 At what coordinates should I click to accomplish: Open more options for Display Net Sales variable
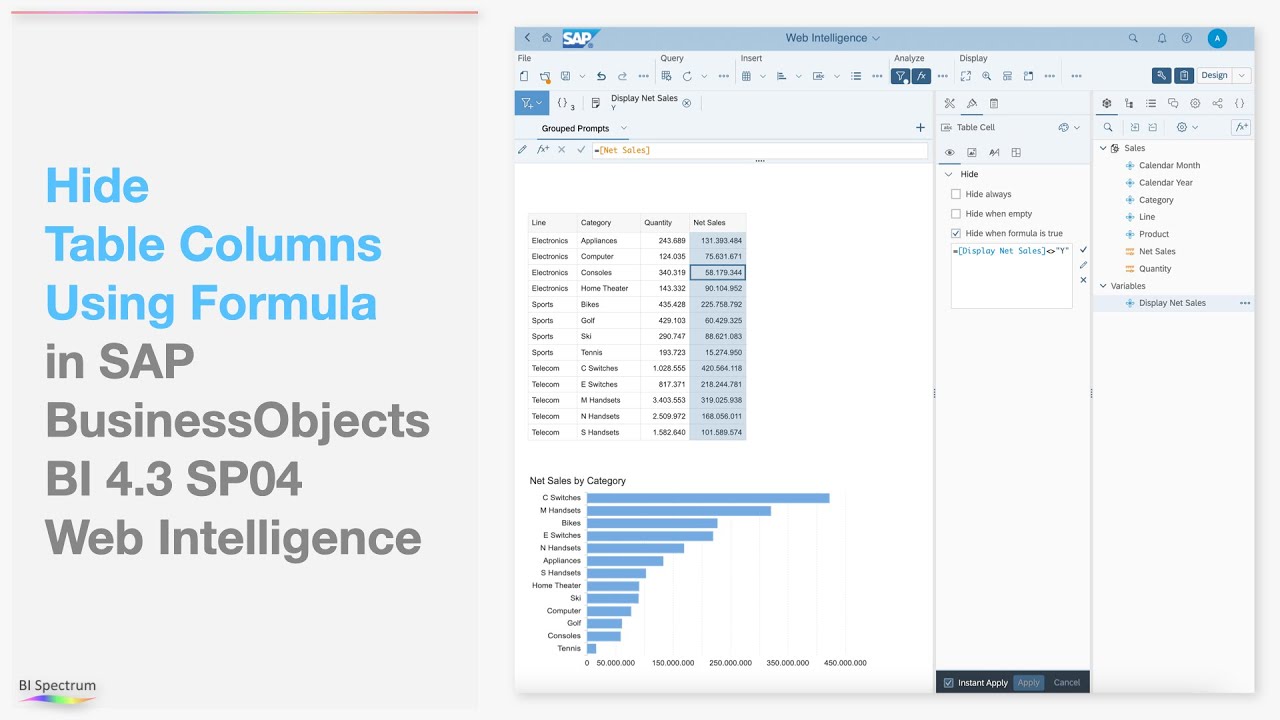(1245, 303)
